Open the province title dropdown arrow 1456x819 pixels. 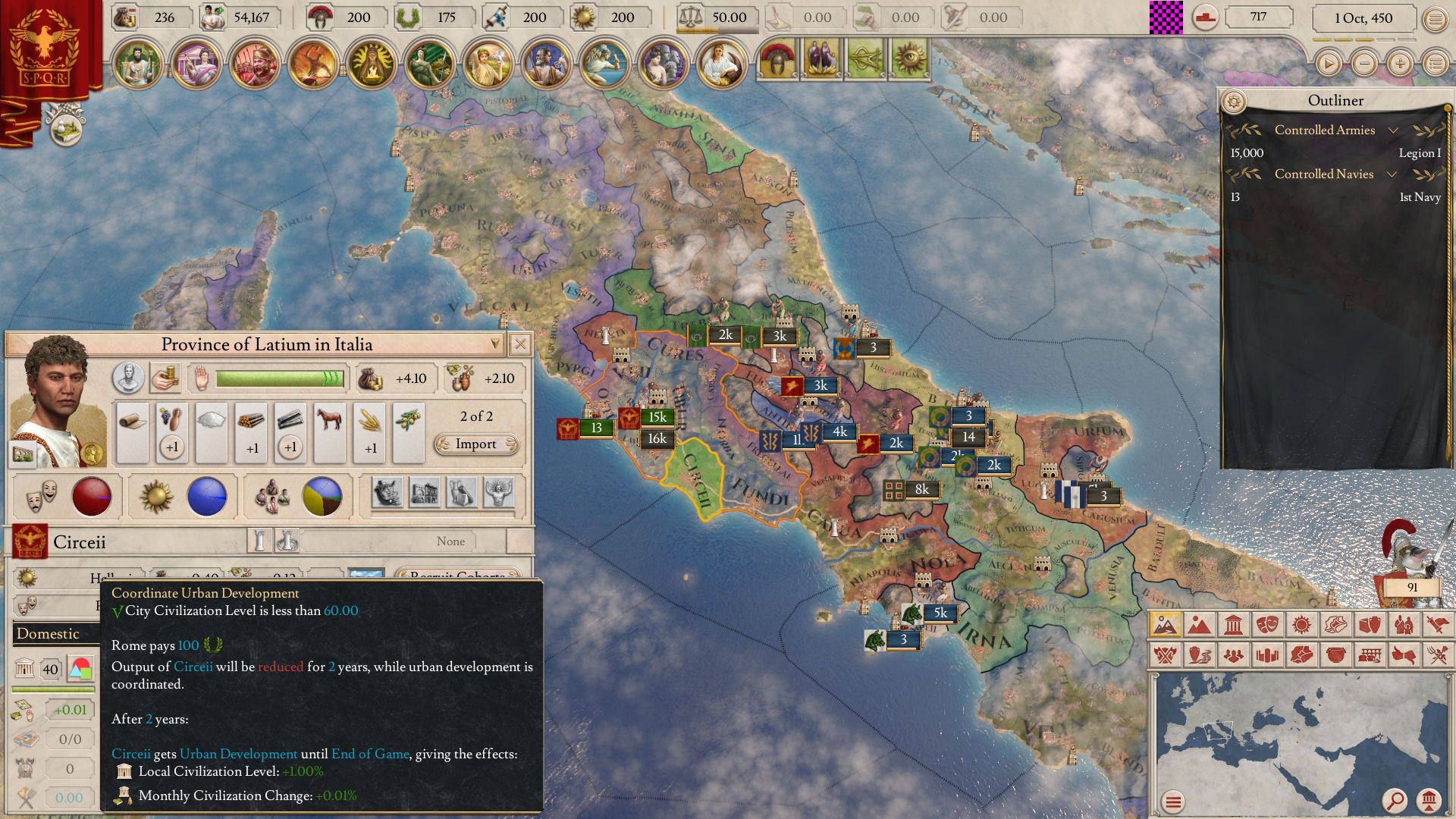click(495, 344)
